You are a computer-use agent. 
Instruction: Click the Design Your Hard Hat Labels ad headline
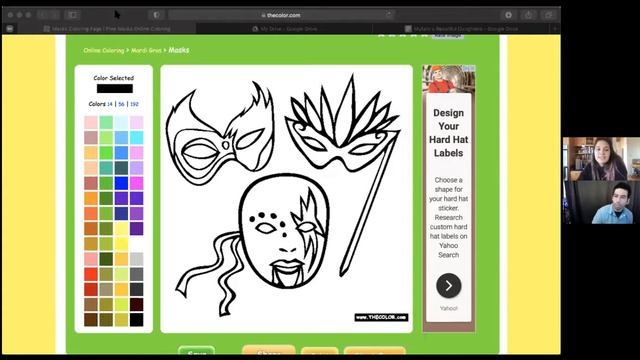click(x=449, y=133)
